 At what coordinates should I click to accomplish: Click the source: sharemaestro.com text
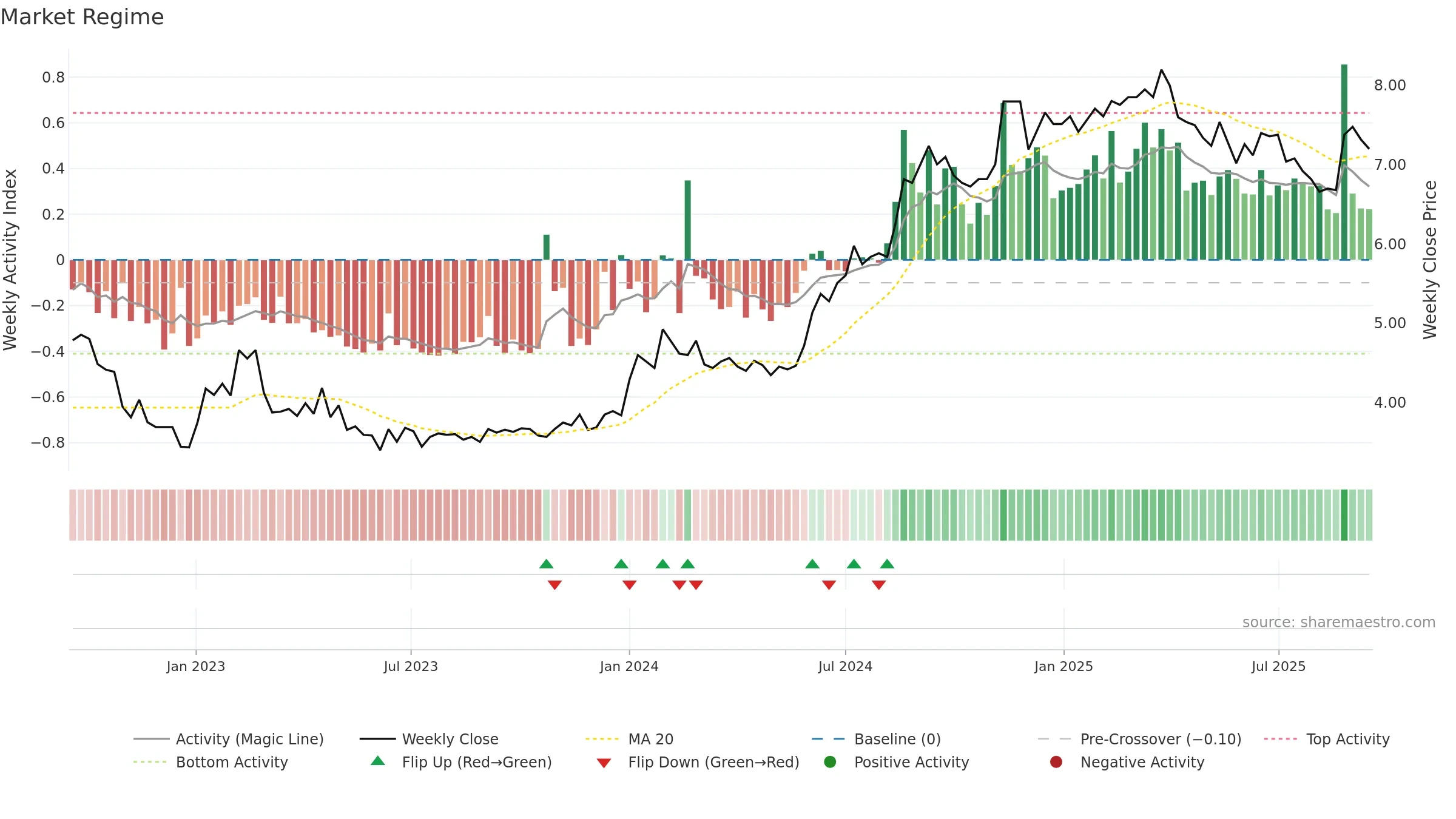pos(1338,622)
